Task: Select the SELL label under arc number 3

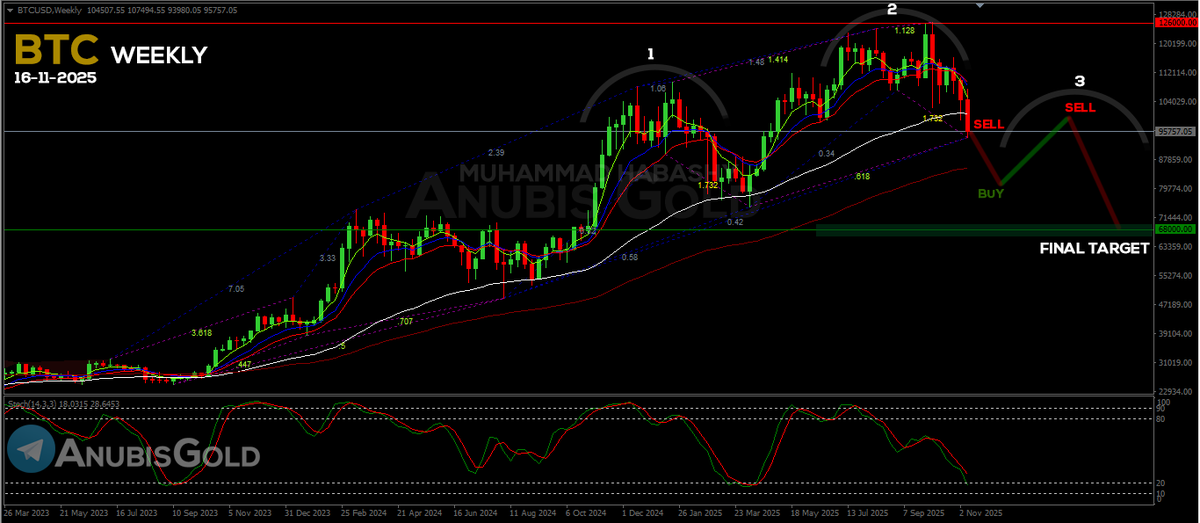Action: (1080, 107)
